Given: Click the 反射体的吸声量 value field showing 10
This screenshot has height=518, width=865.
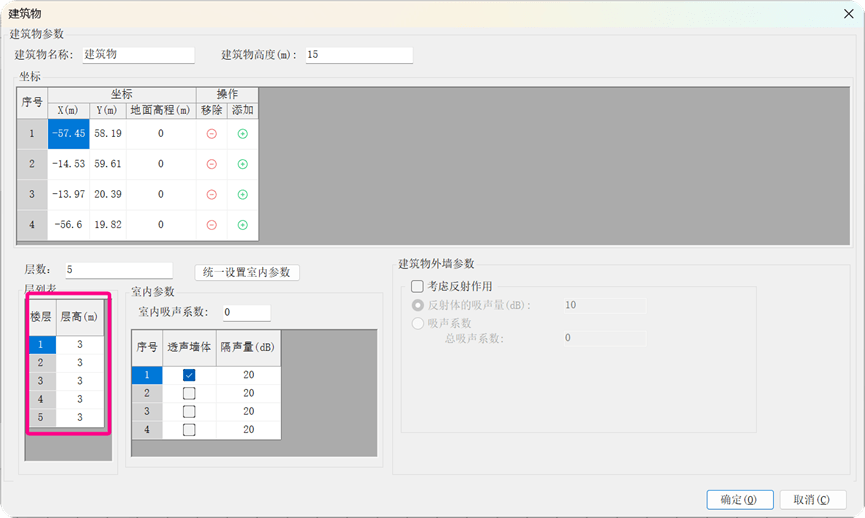Looking at the screenshot, I should [x=605, y=305].
